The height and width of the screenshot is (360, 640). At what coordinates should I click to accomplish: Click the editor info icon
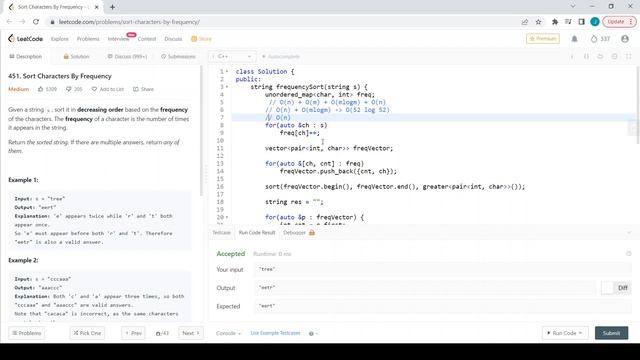(x=572, y=56)
